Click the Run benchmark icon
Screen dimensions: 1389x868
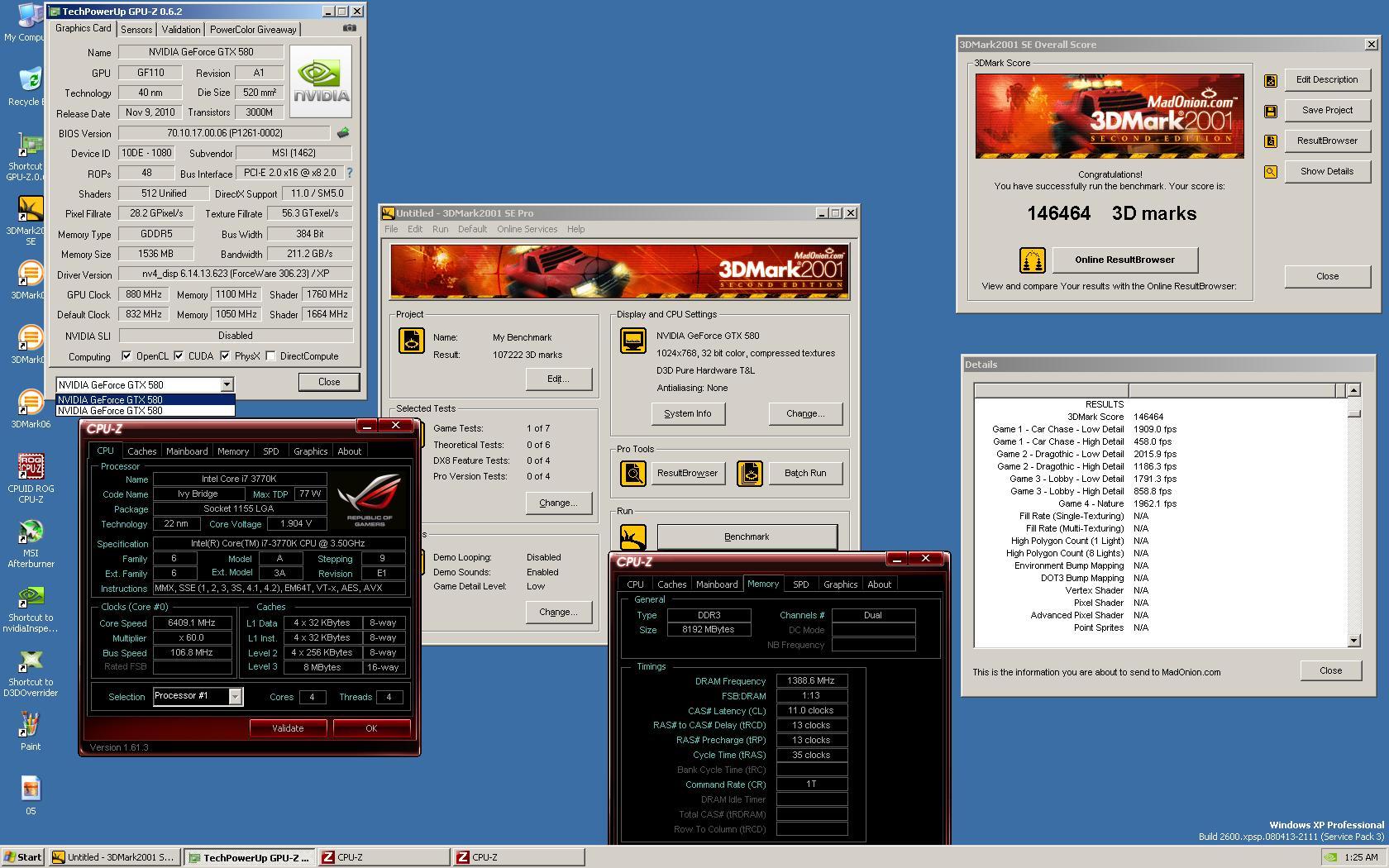click(x=633, y=537)
